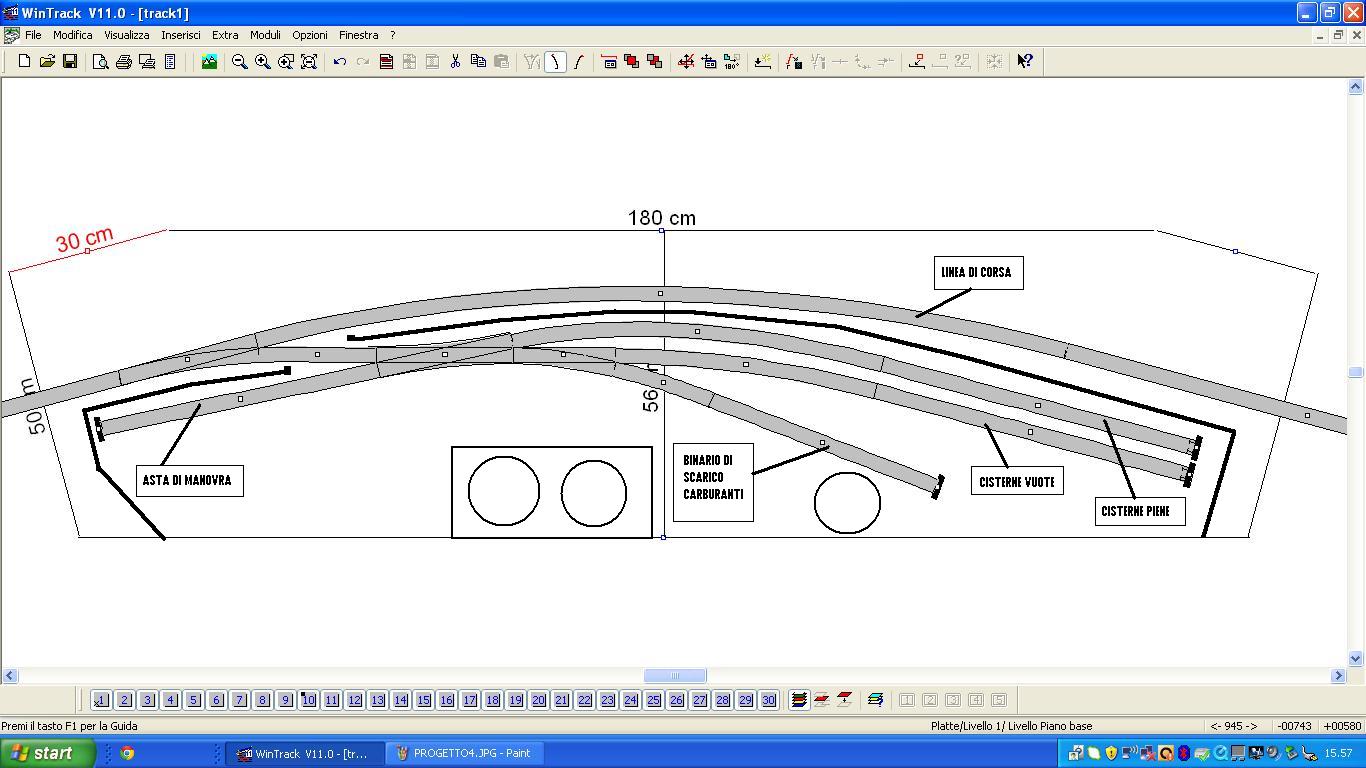This screenshot has height=768, width=1366.
Task: Open the Moduli menu
Action: tap(265, 35)
